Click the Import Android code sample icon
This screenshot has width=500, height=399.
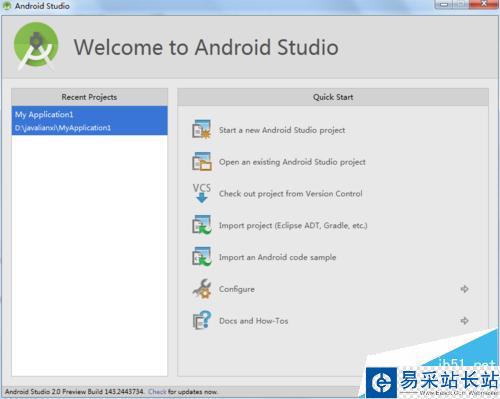(202, 256)
